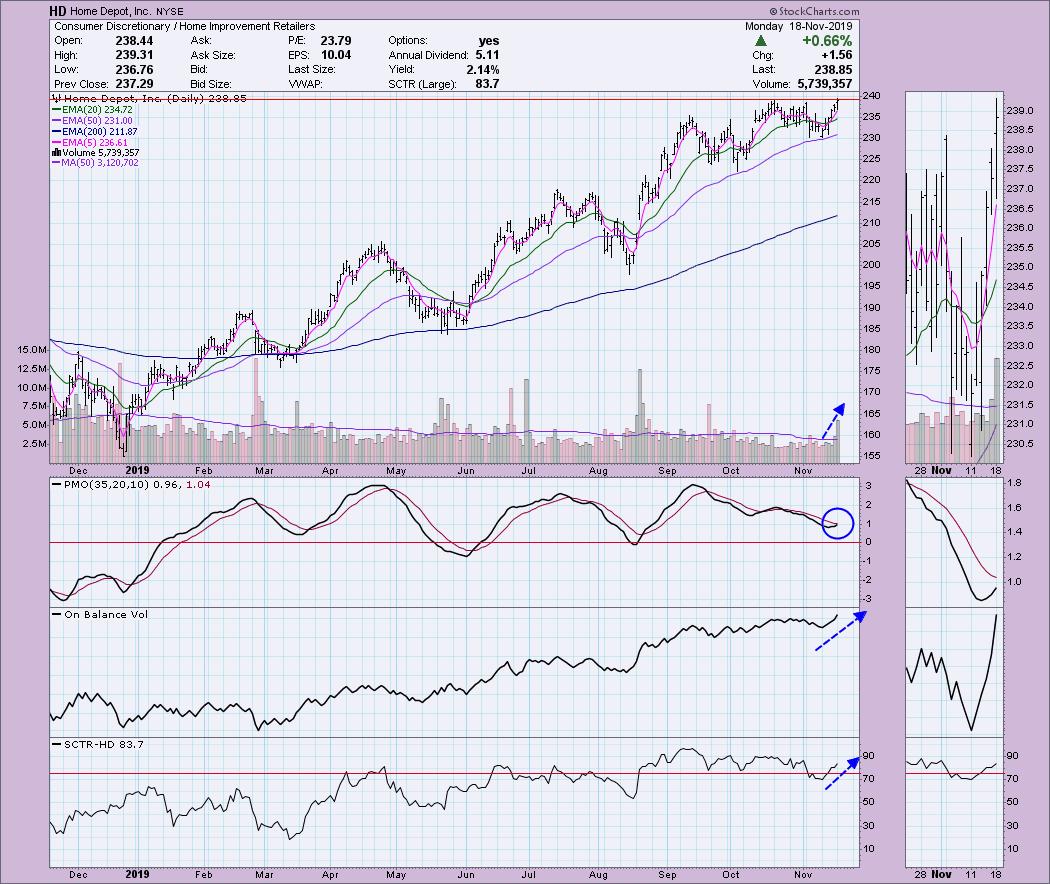Click the 155 price axis label

[871, 455]
